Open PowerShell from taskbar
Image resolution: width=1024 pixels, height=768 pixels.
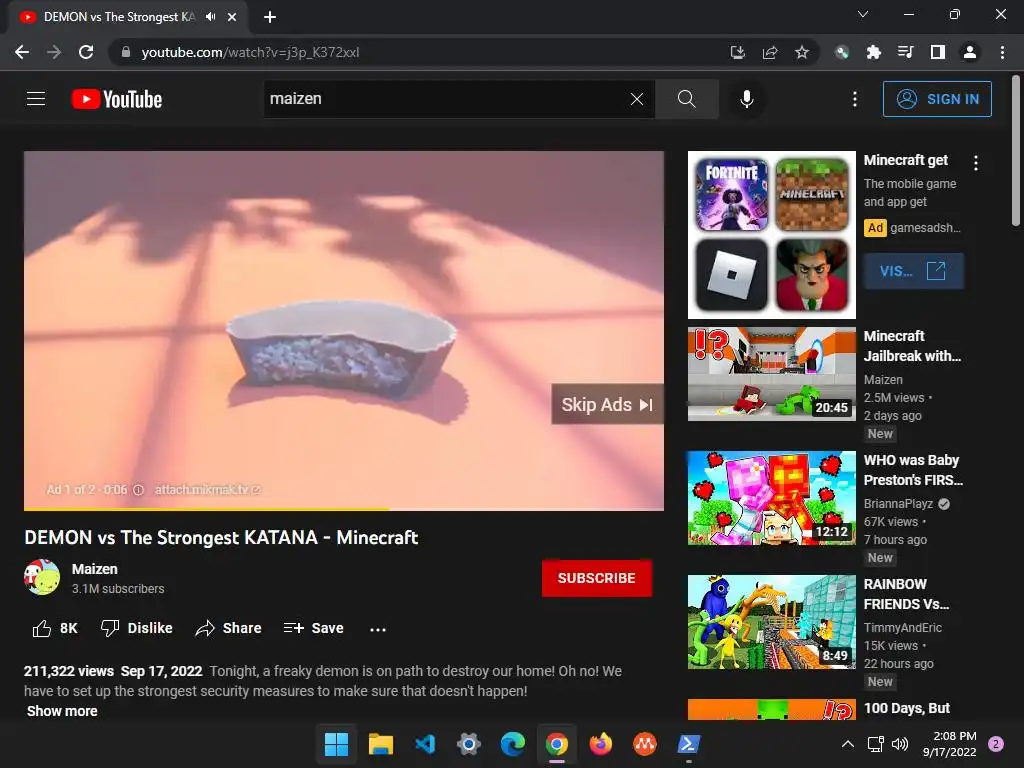coord(688,744)
